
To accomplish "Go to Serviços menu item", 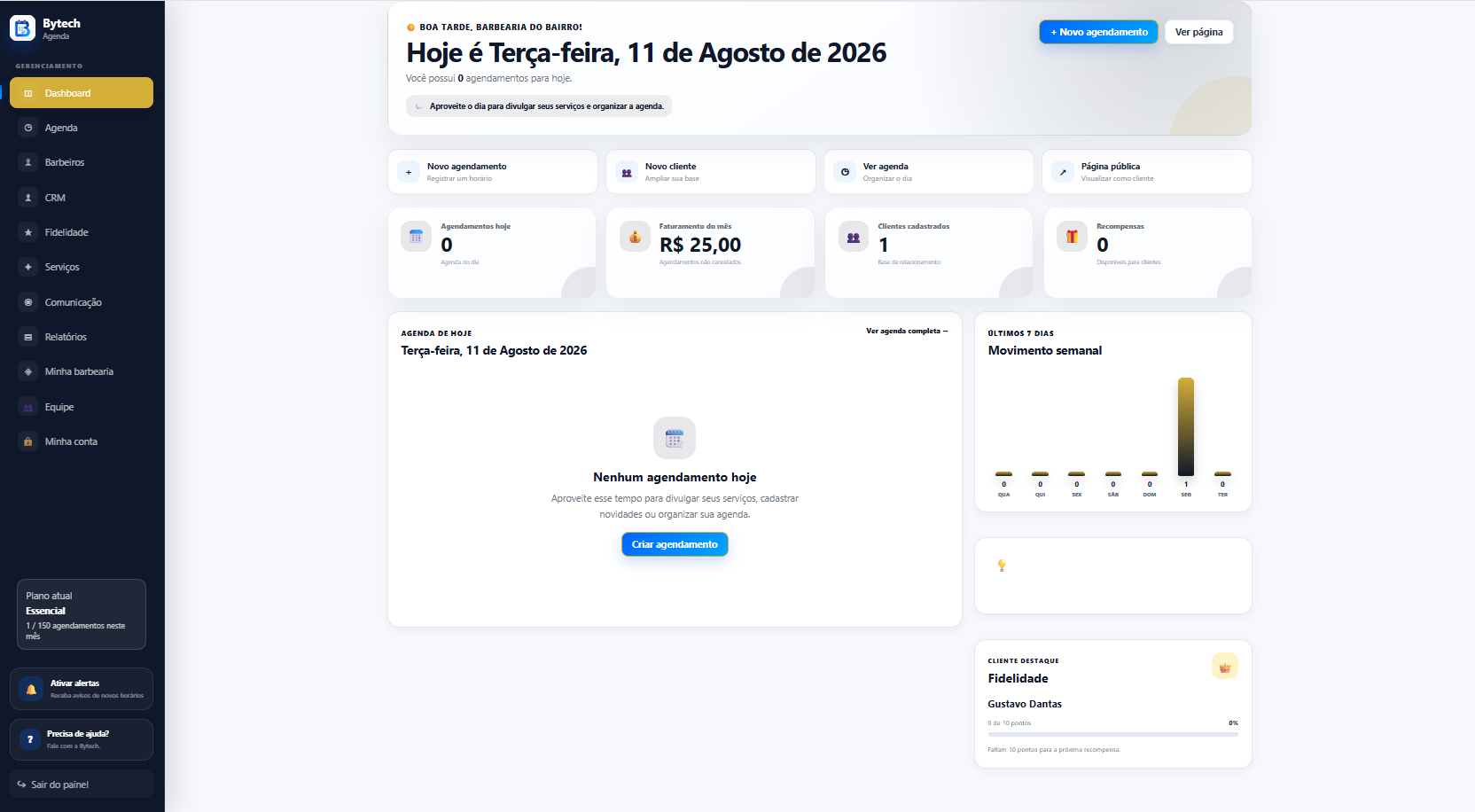I will tap(82, 267).
